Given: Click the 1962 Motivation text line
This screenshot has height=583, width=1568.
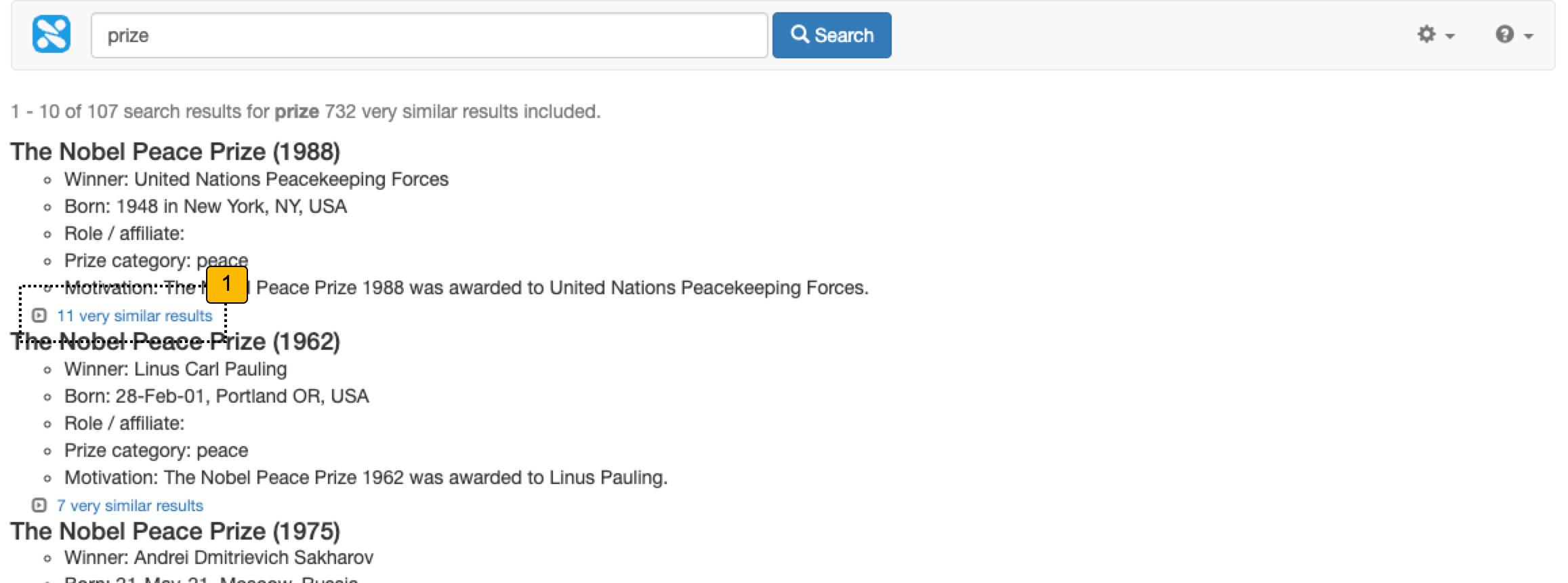Looking at the screenshot, I should (x=366, y=478).
